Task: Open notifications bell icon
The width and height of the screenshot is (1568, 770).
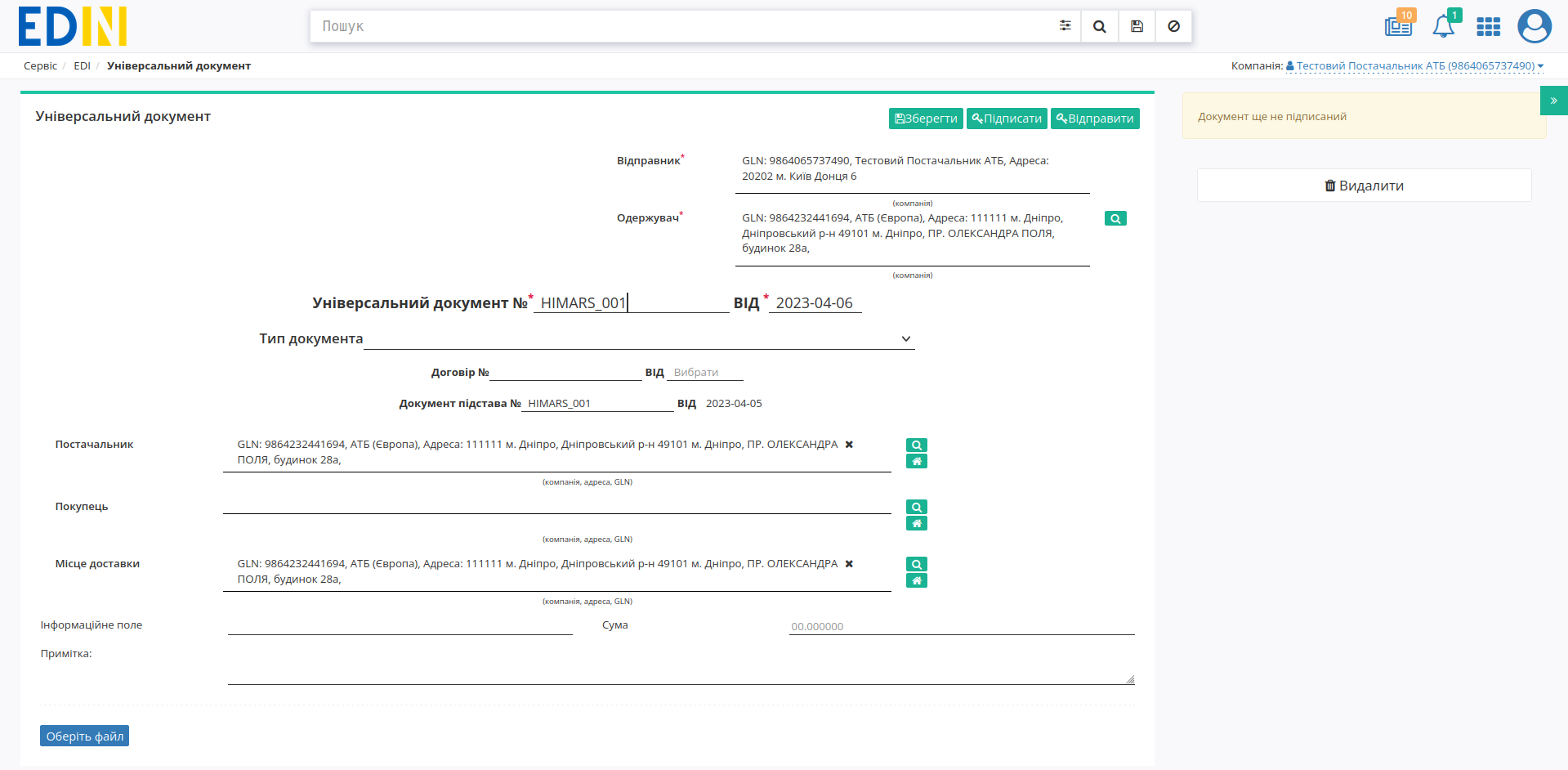Action: 1444,25
